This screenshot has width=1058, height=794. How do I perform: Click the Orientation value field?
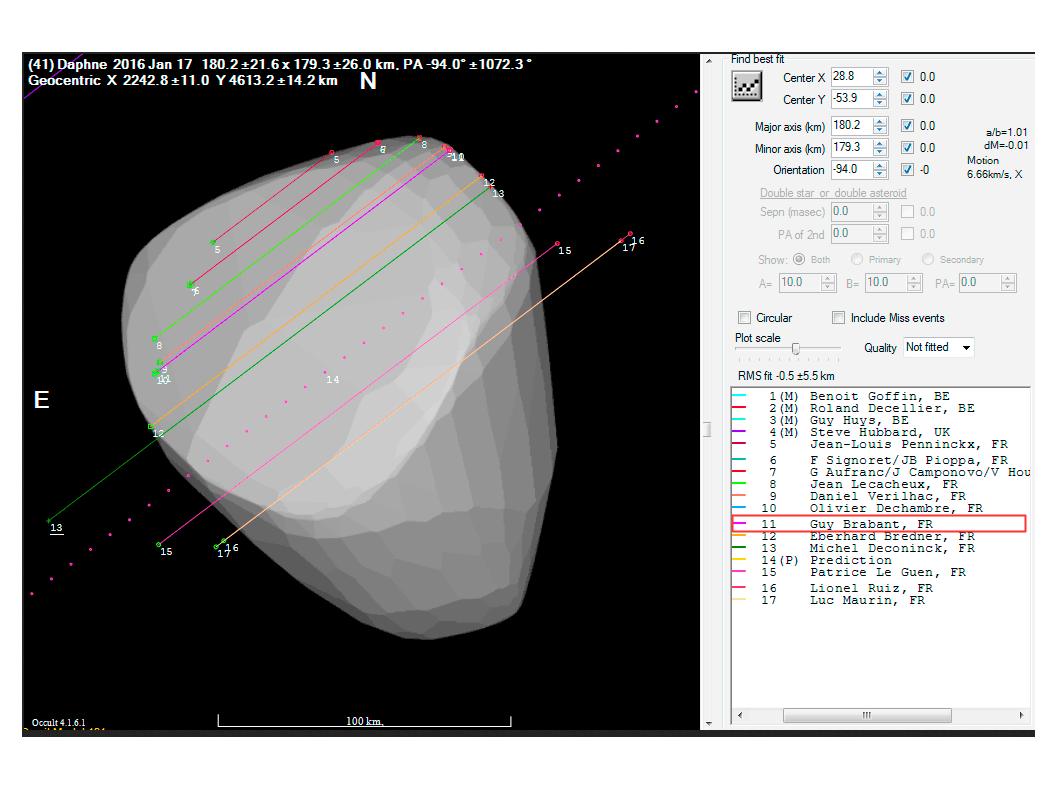[852, 169]
